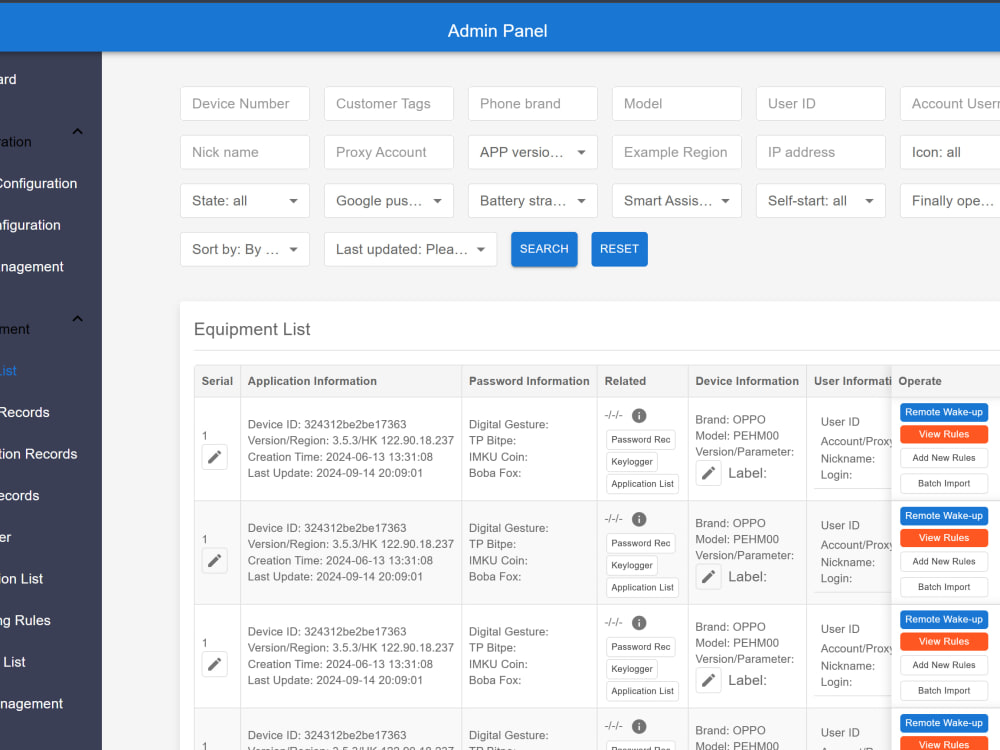Screen dimensions: 1000x750
Task: Focus the Phone brand input field
Action: (533, 103)
